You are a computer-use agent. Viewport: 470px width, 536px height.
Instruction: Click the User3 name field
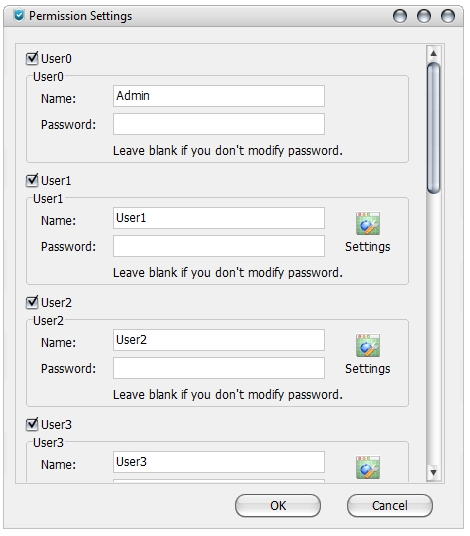coord(219,462)
